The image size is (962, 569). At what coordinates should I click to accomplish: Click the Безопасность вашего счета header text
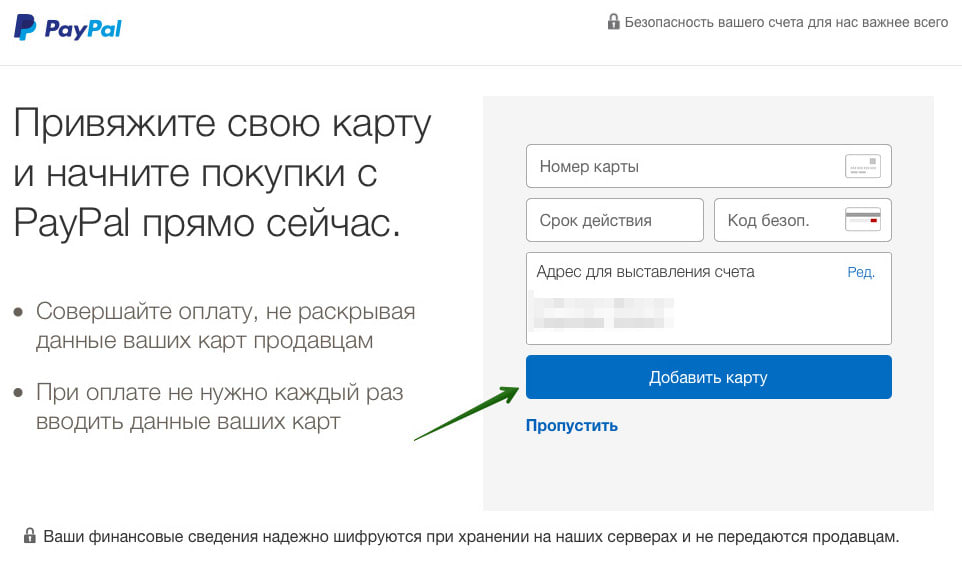pyautogui.click(x=786, y=23)
